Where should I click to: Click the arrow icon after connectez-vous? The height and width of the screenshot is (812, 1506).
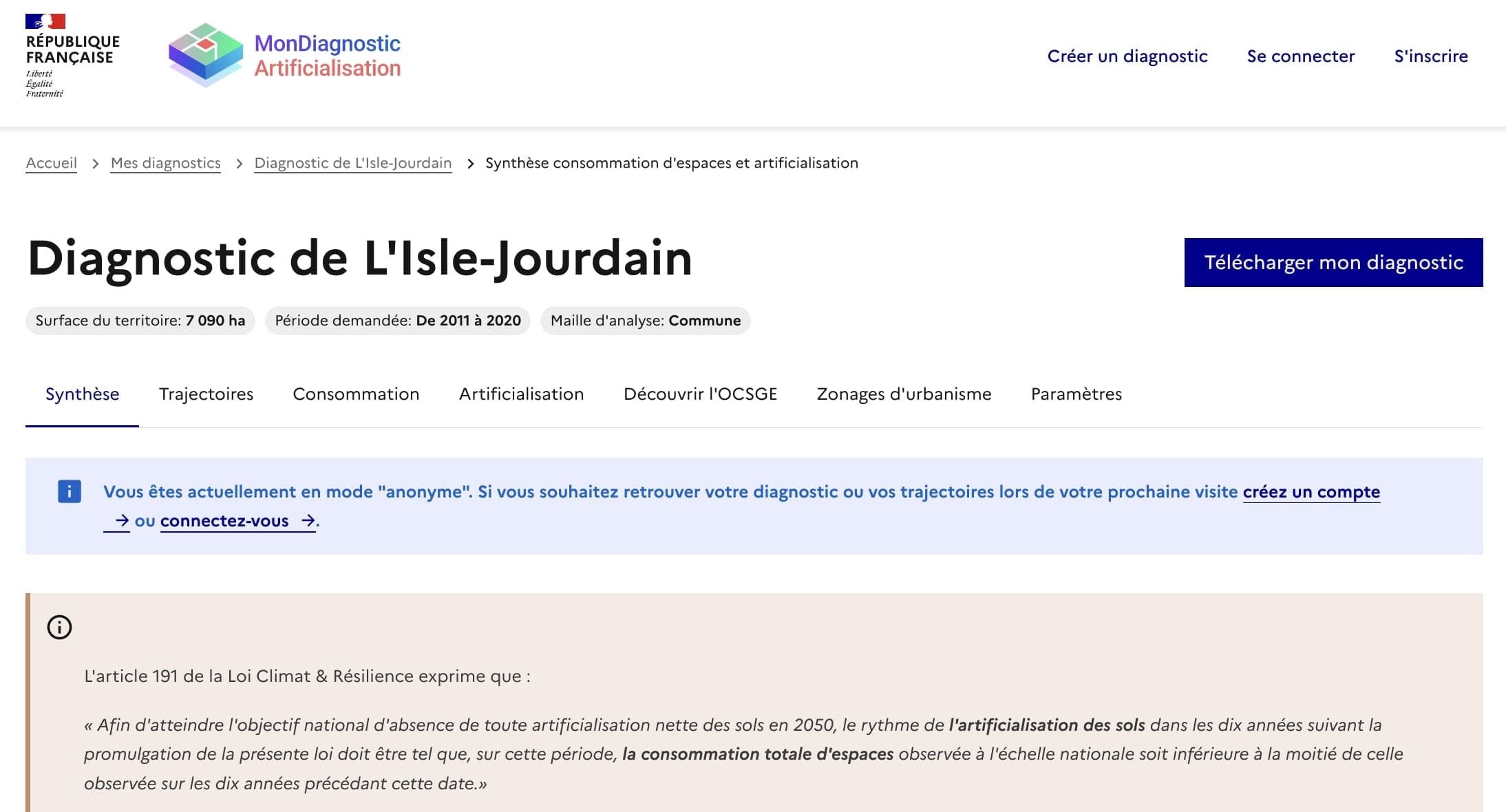308,521
